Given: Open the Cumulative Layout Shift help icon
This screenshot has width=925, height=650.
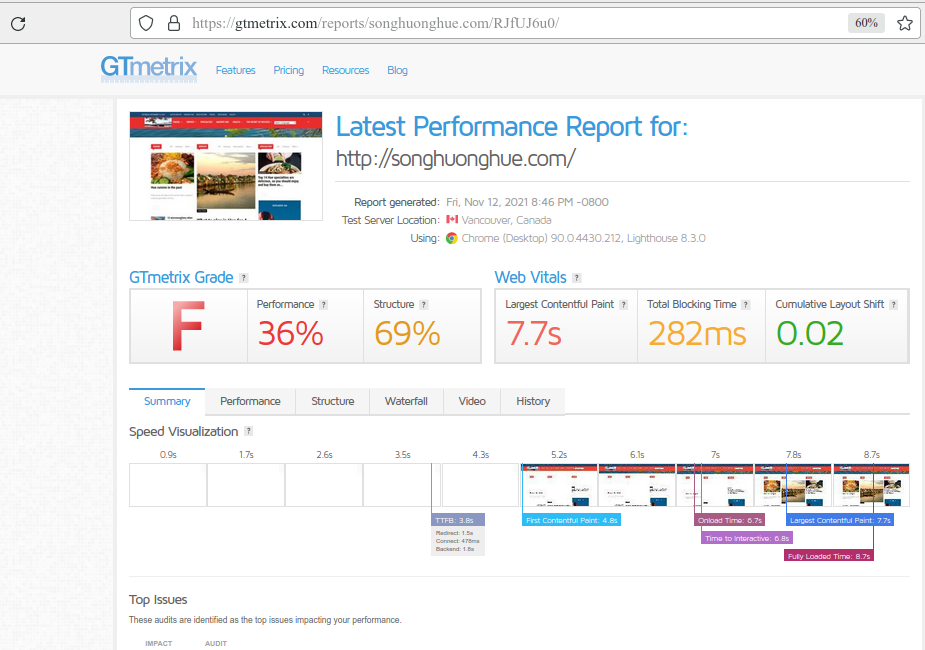Looking at the screenshot, I should click(x=894, y=305).
